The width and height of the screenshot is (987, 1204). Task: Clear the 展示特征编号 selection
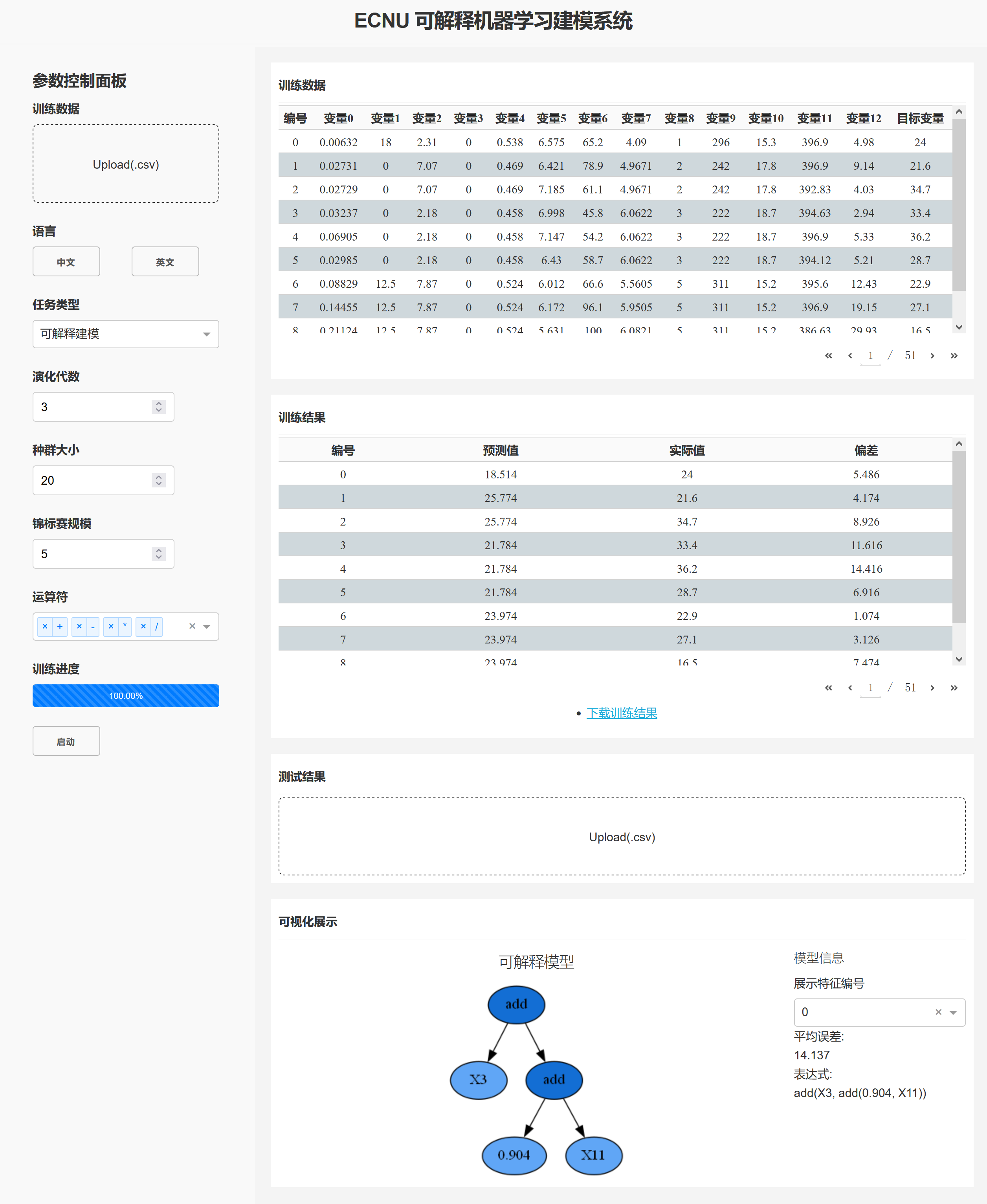pos(939,1012)
